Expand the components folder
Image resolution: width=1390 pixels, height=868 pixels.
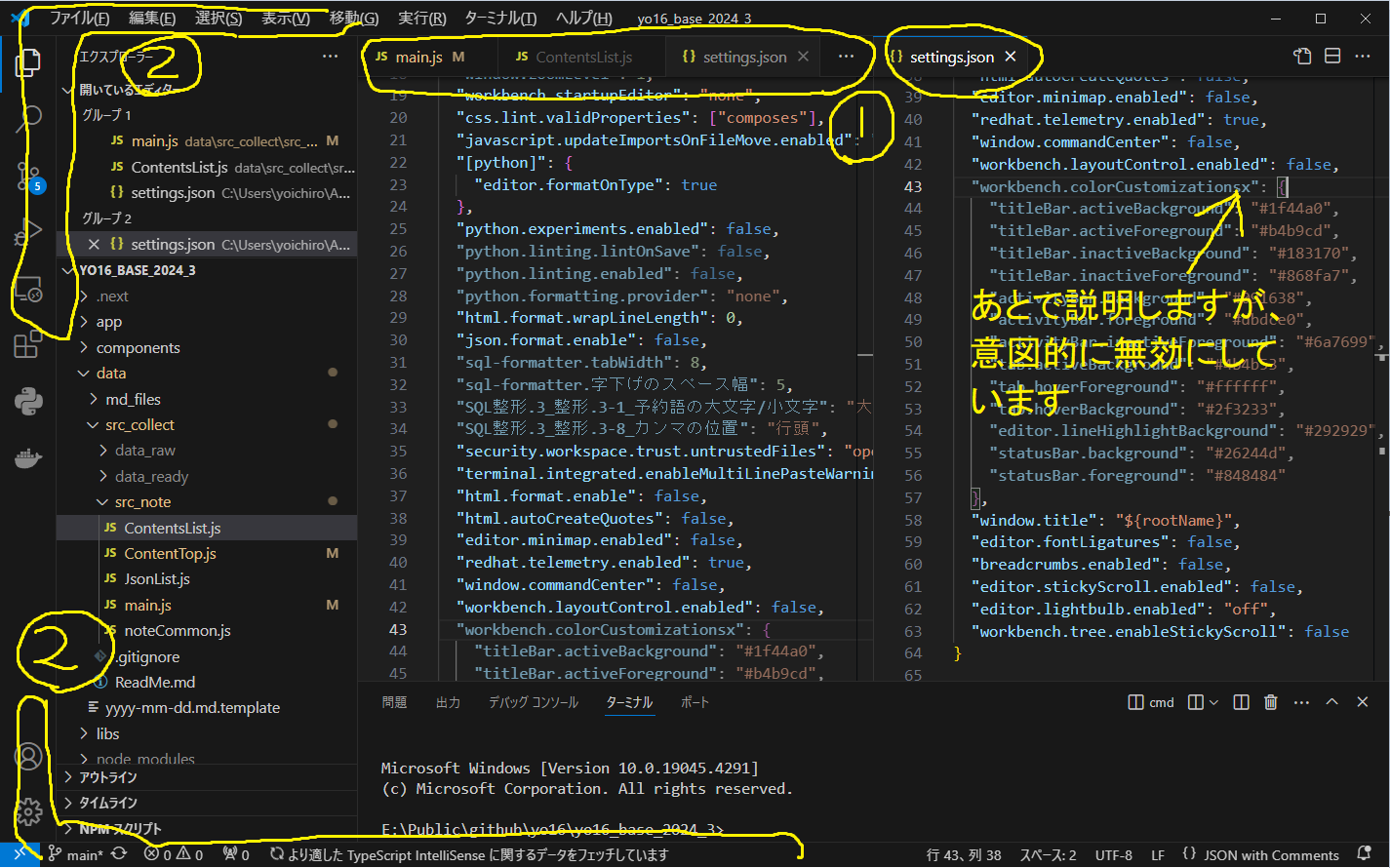tap(207, 348)
